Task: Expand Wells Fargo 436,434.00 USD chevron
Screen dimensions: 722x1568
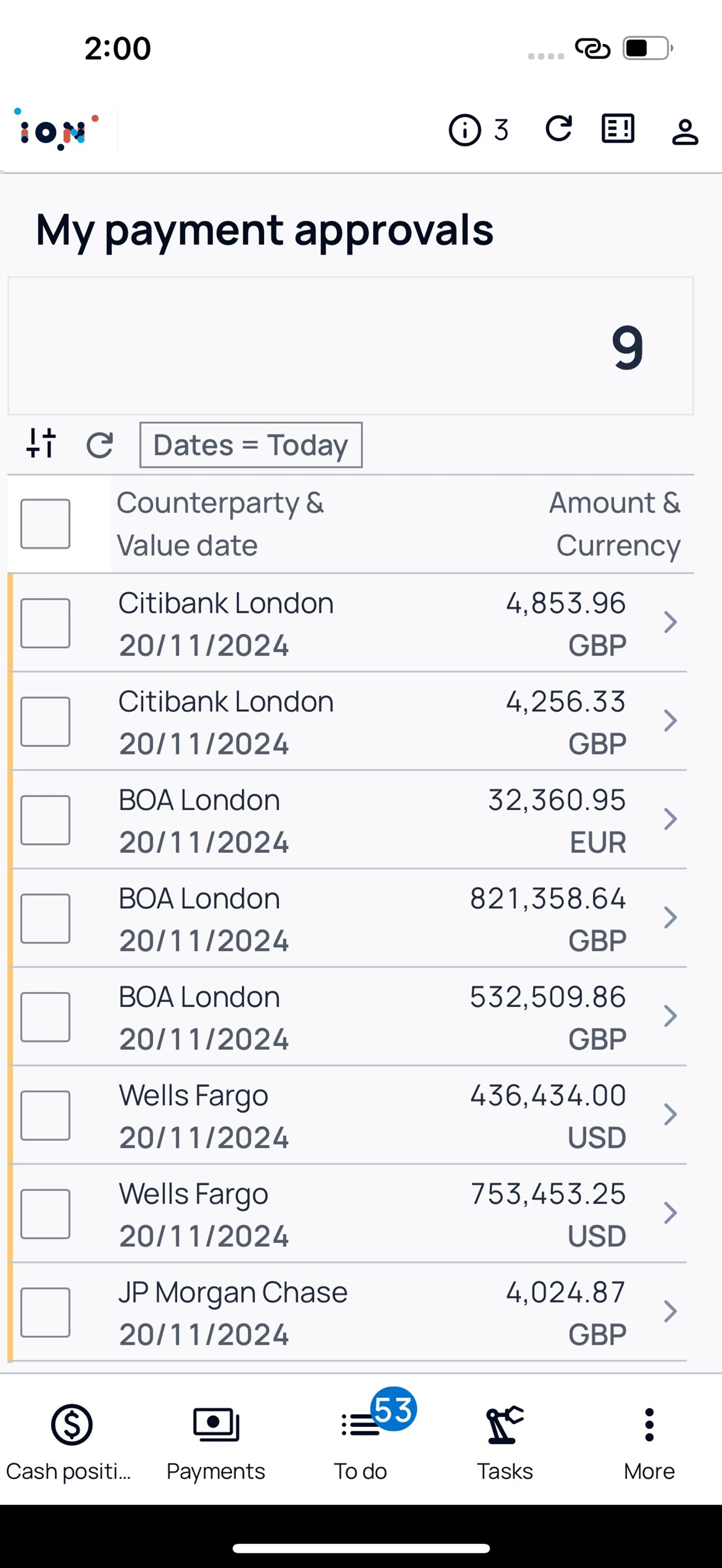Action: click(670, 1115)
